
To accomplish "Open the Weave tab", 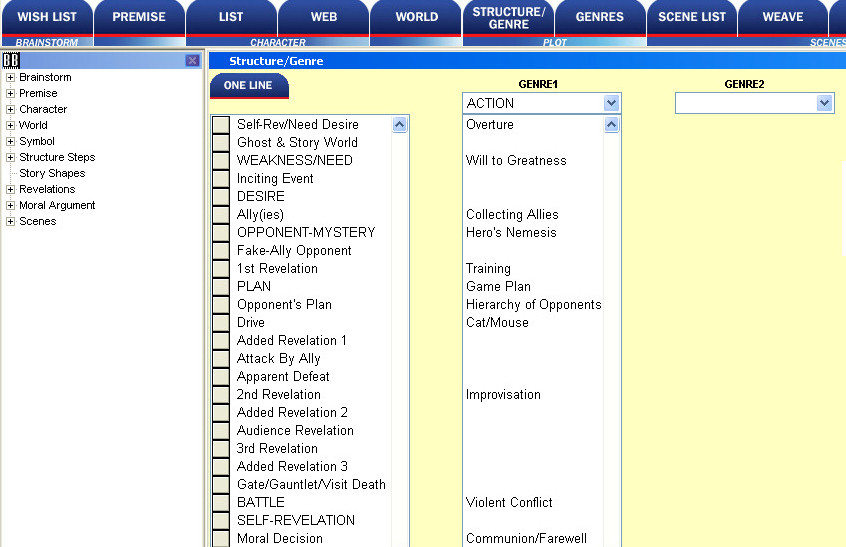I will click(x=783, y=17).
